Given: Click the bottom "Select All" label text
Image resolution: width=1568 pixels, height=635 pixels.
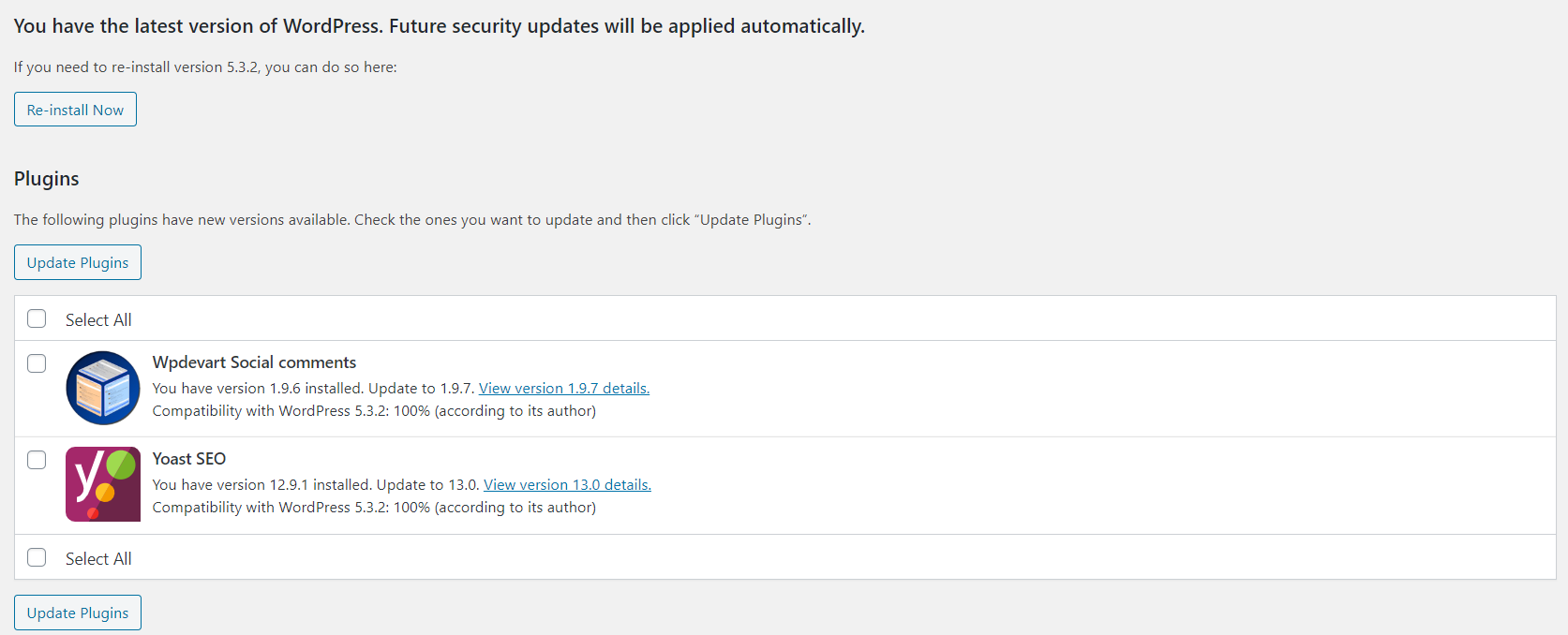Looking at the screenshot, I should point(98,559).
